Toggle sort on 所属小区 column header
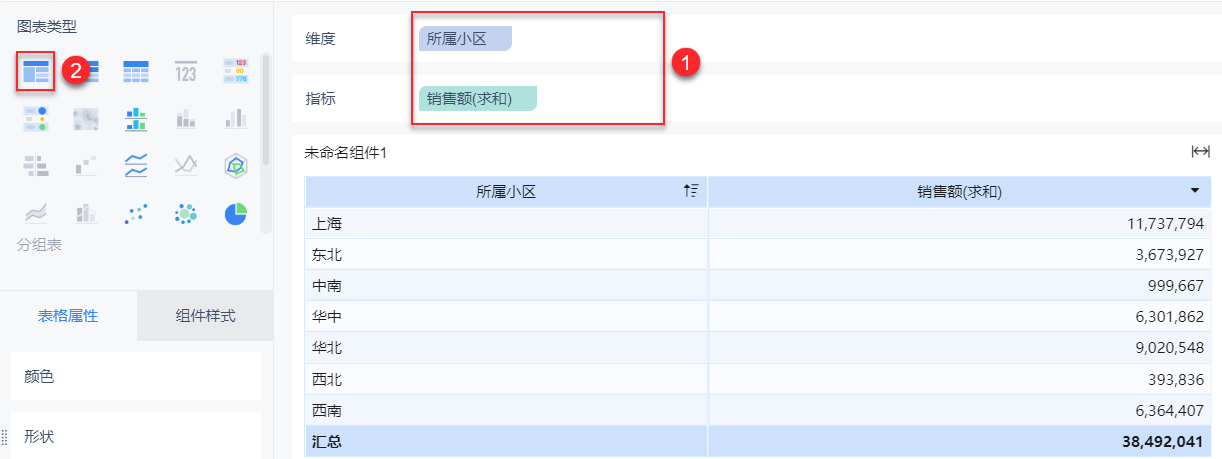1222x459 pixels. coord(690,191)
